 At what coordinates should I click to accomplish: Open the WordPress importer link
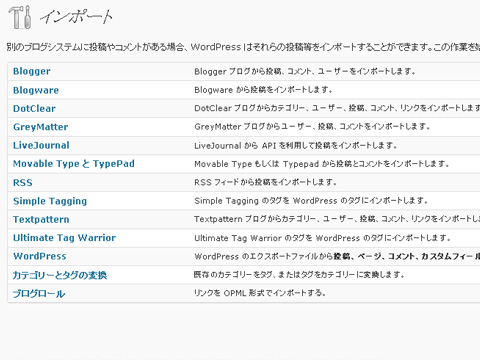[x=39, y=256]
